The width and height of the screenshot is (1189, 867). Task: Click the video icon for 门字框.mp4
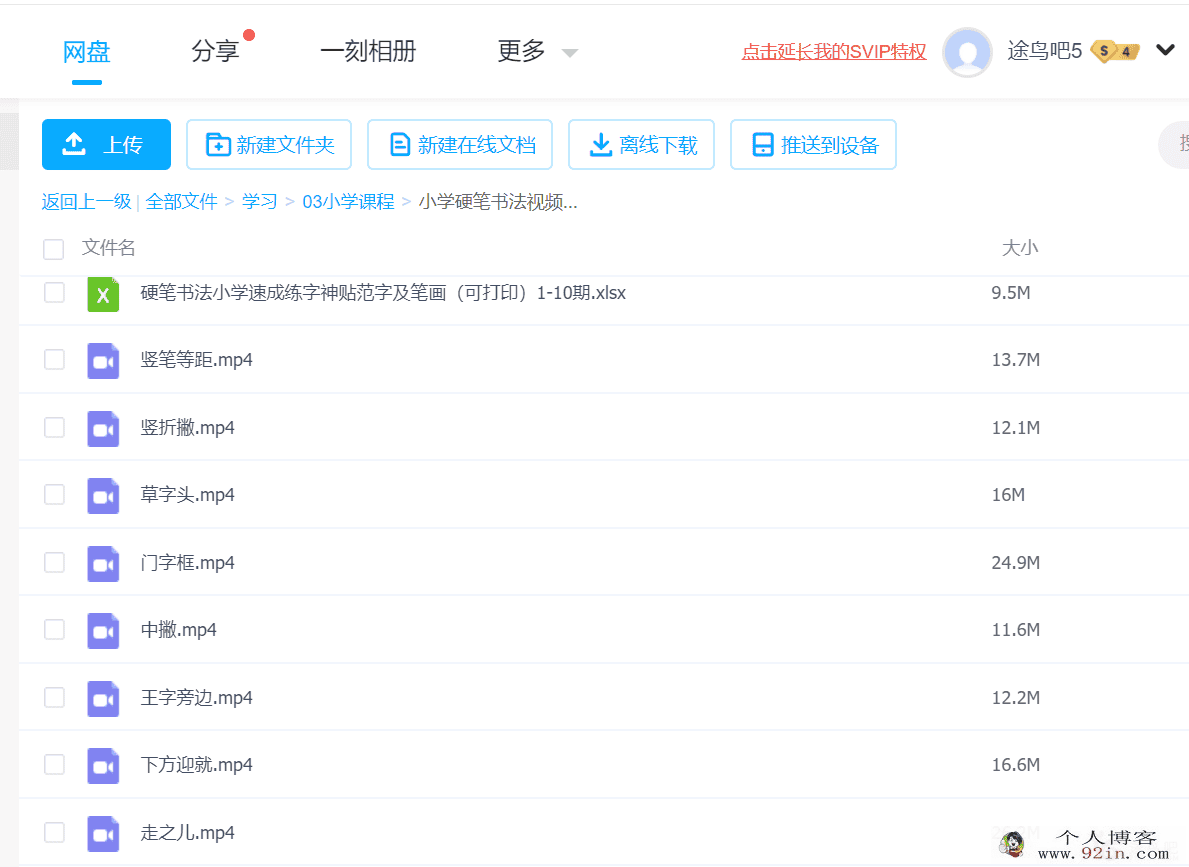pyautogui.click(x=103, y=564)
